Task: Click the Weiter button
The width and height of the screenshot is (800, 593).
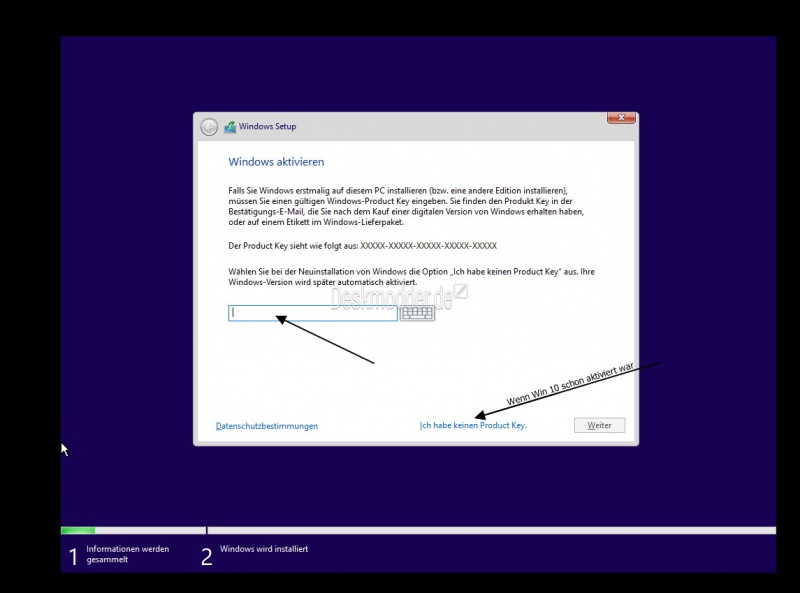Action: click(599, 425)
